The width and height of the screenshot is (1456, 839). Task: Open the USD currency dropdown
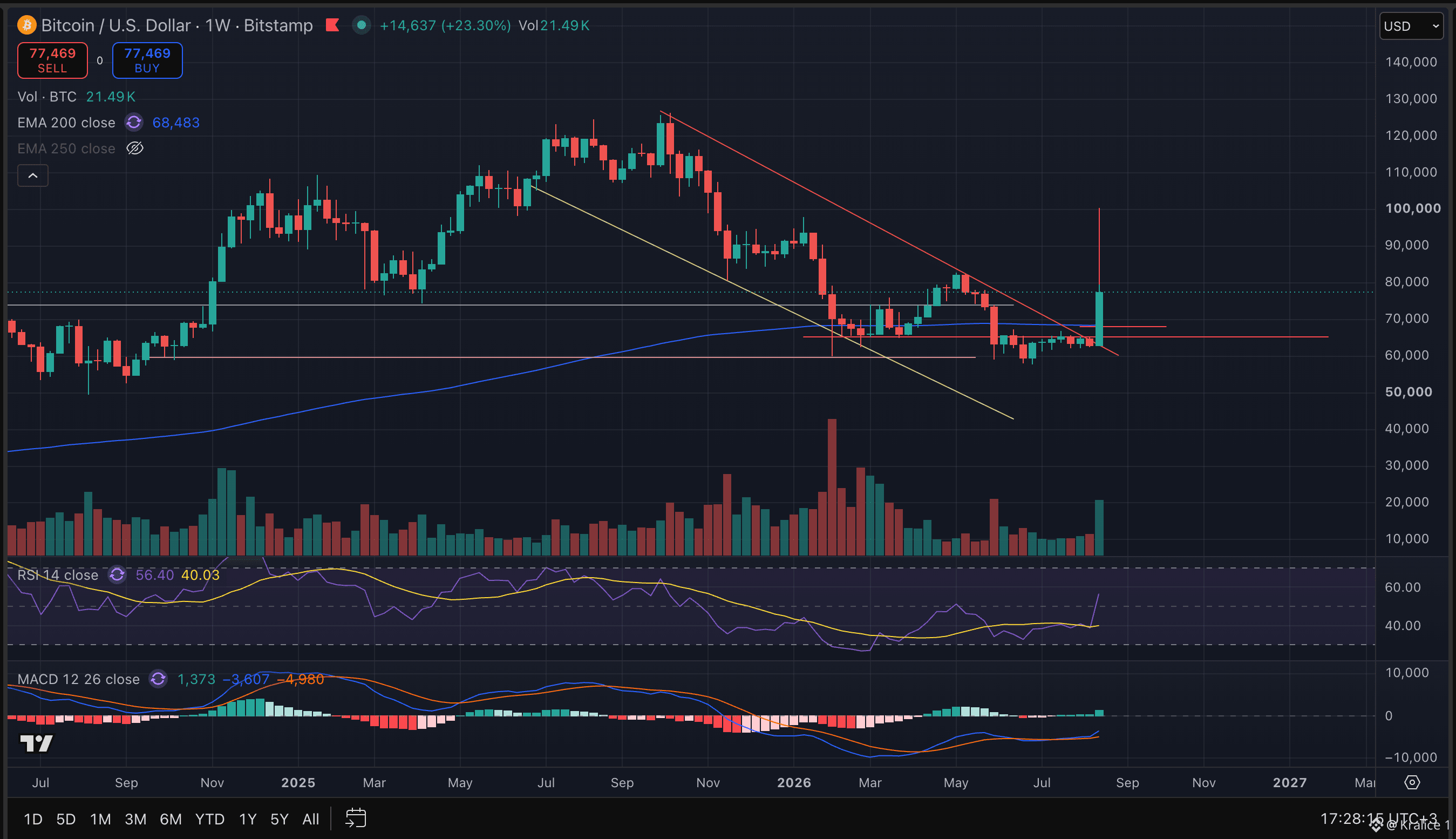click(1411, 26)
